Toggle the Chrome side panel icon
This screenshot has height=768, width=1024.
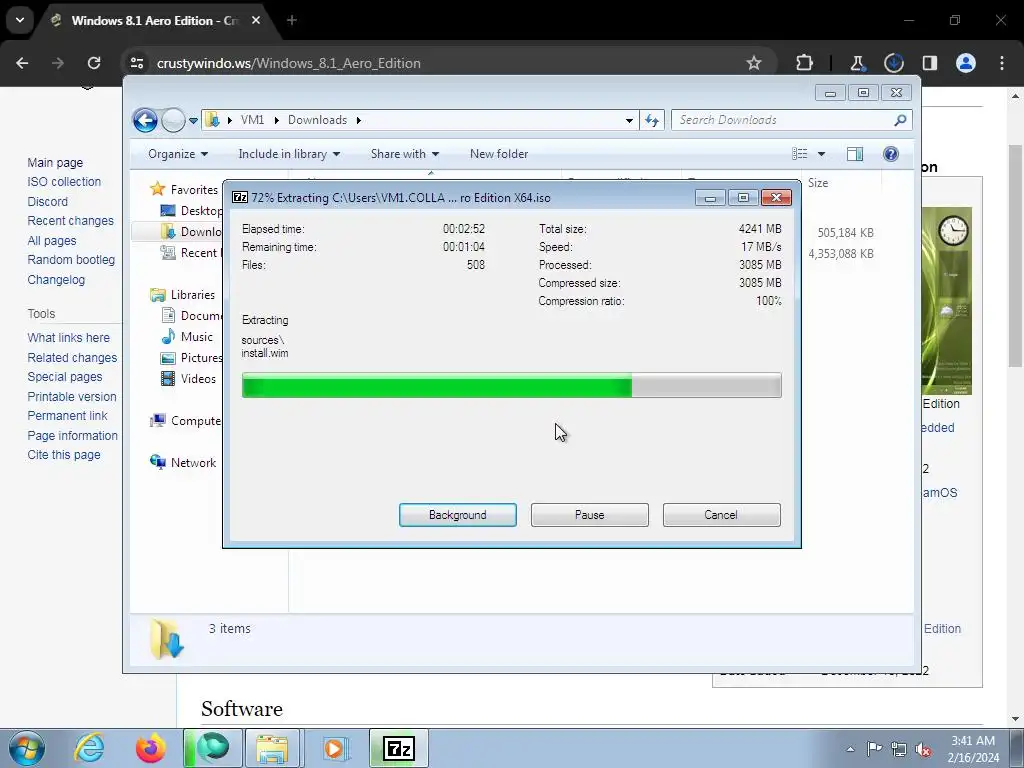929,63
